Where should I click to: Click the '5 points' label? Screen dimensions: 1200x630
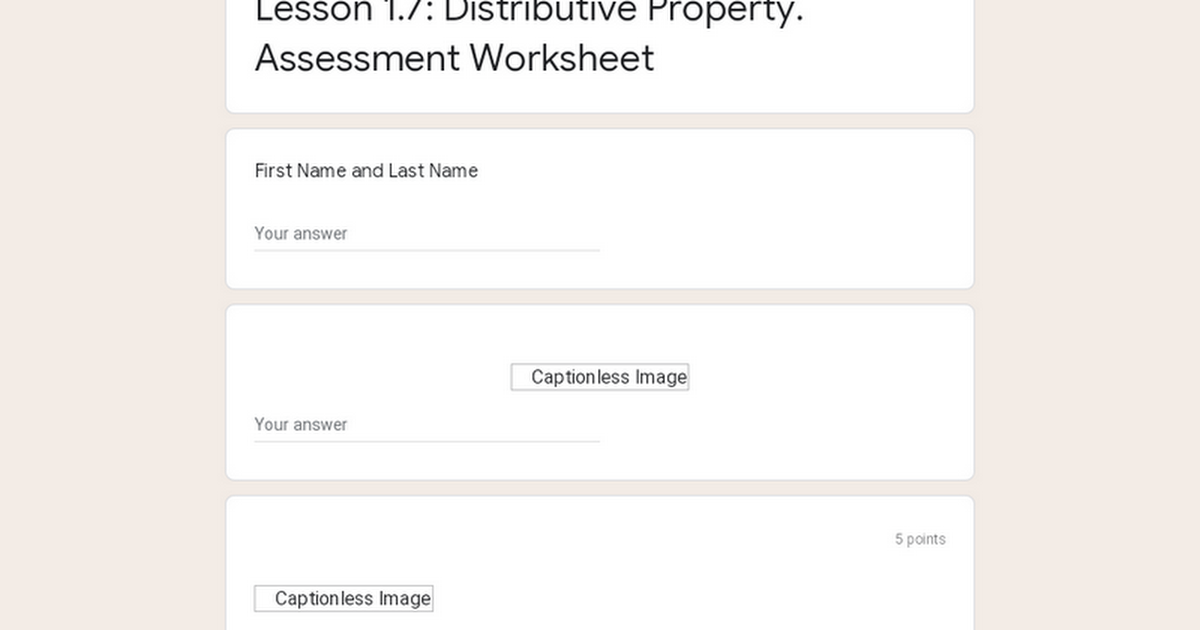pos(920,539)
